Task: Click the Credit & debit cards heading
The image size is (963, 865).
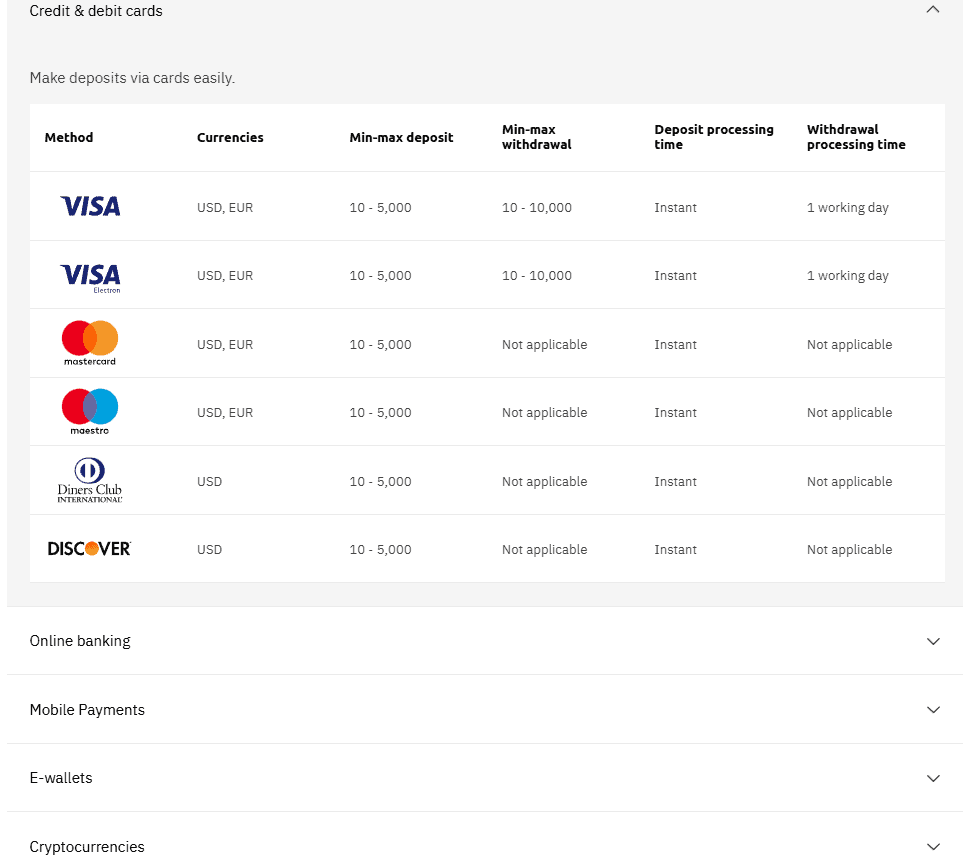Action: 96,11
